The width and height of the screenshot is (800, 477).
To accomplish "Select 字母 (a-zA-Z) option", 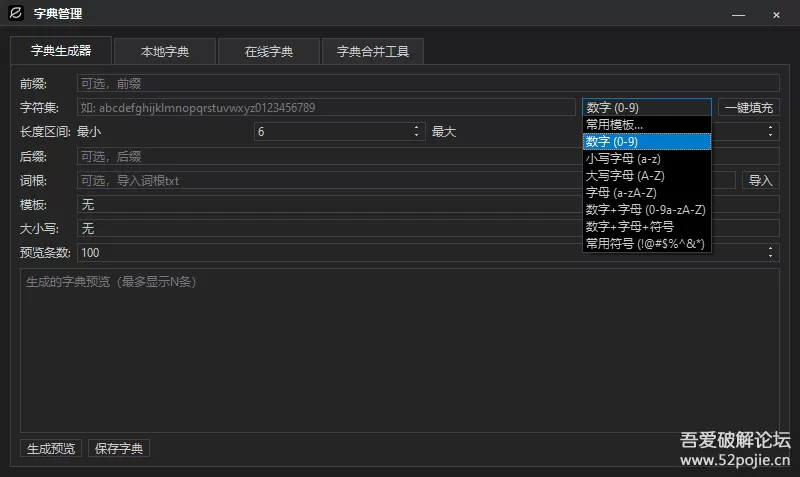I will (647, 192).
